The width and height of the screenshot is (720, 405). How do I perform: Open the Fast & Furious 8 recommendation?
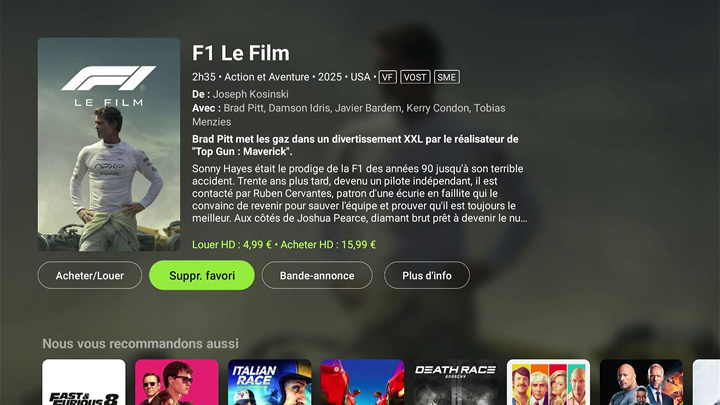tap(84, 382)
